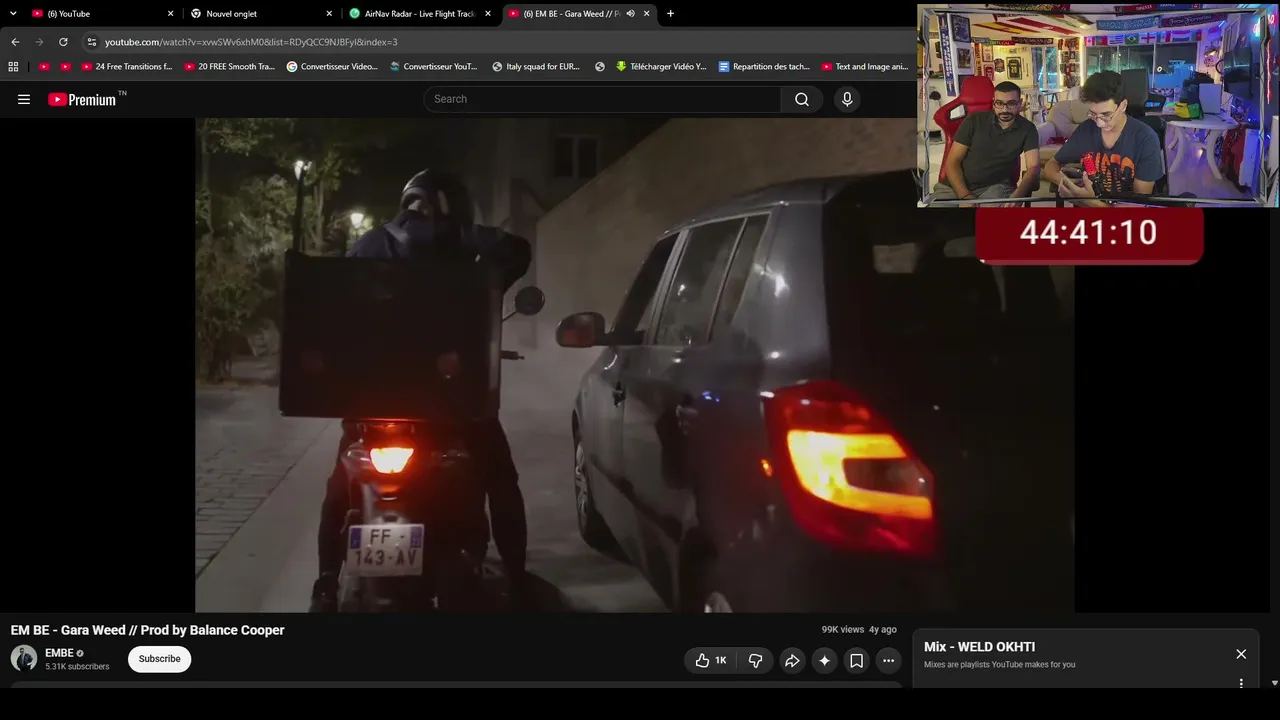The height and width of the screenshot is (720, 1280).
Task: Subscribe to the EMBE channel
Action: [160, 659]
